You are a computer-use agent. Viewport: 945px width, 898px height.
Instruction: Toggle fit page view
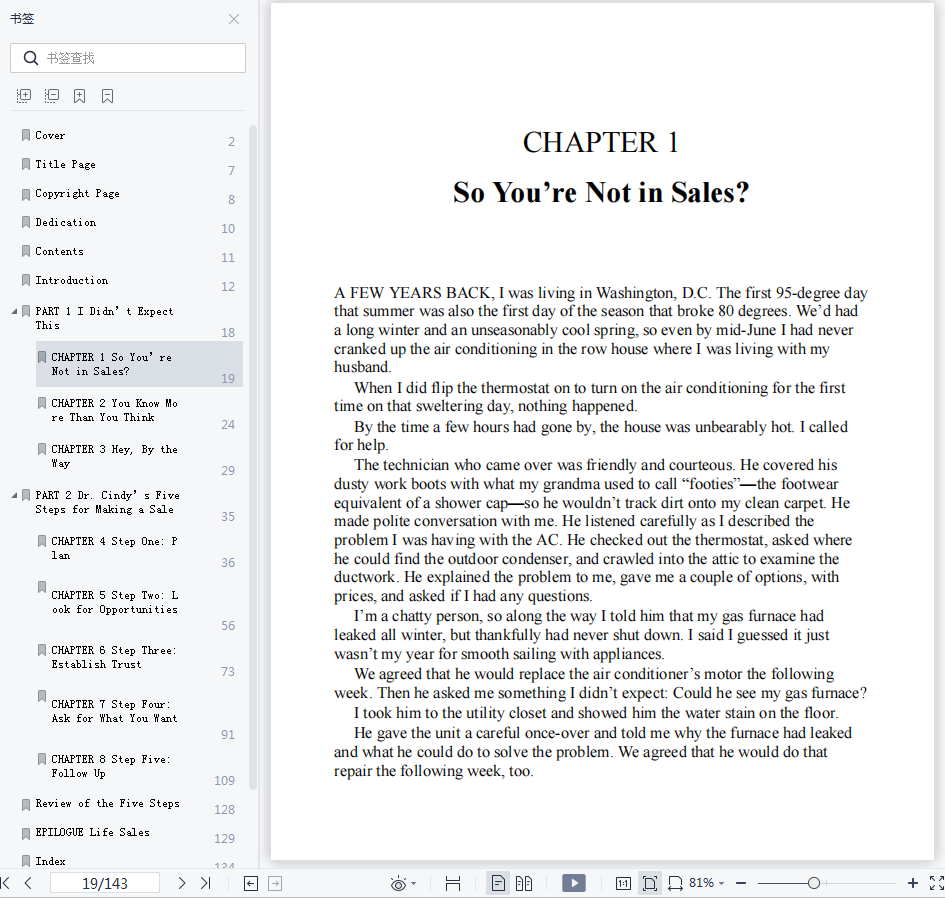pyautogui.click(x=650, y=884)
